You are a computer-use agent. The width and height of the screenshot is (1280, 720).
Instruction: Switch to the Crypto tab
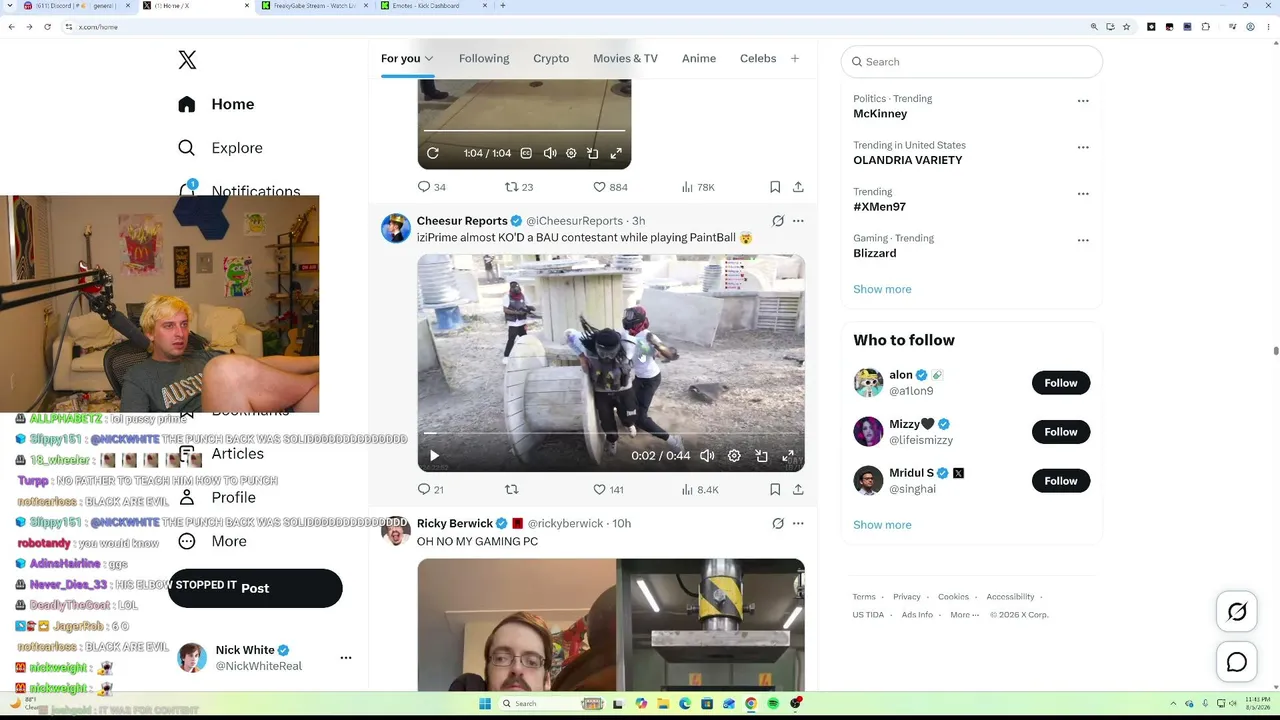(x=551, y=58)
